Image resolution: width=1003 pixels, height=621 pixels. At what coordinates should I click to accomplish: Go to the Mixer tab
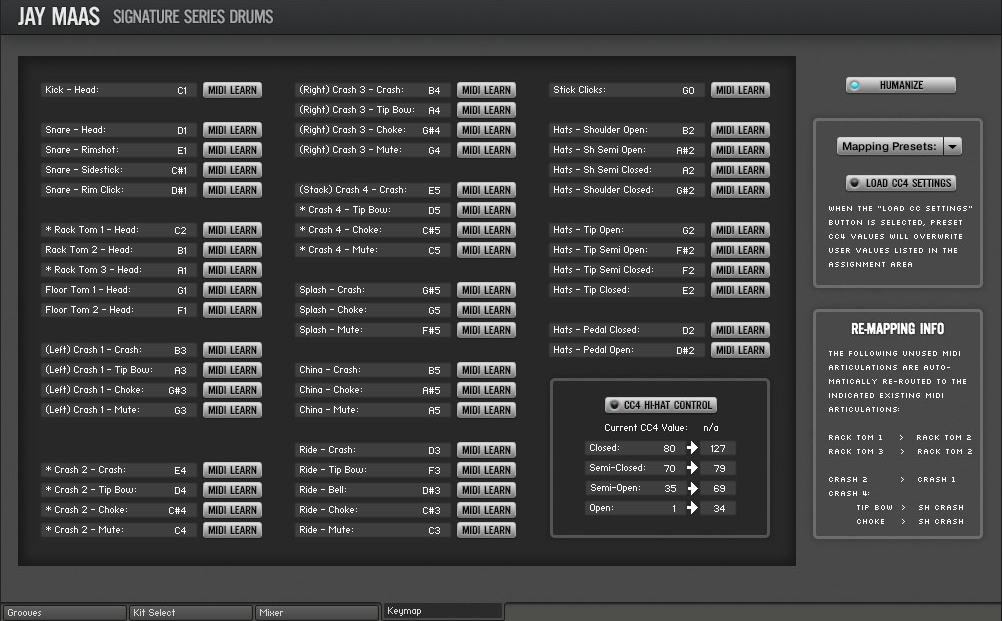coord(316,612)
